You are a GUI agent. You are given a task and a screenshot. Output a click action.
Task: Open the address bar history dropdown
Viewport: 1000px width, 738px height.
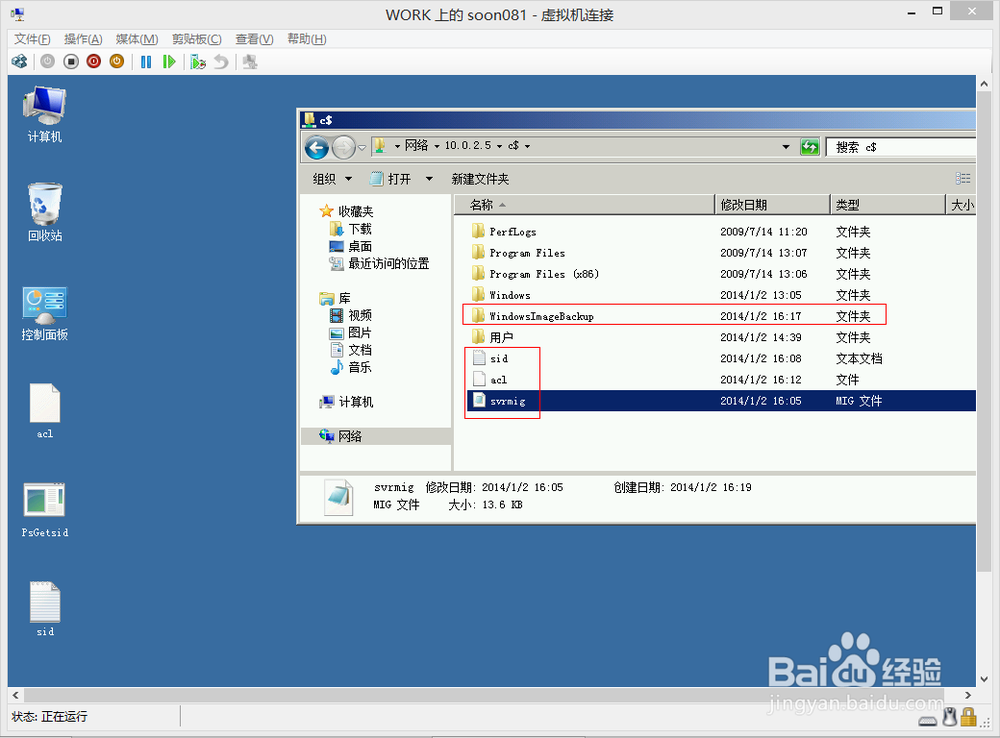[x=786, y=147]
